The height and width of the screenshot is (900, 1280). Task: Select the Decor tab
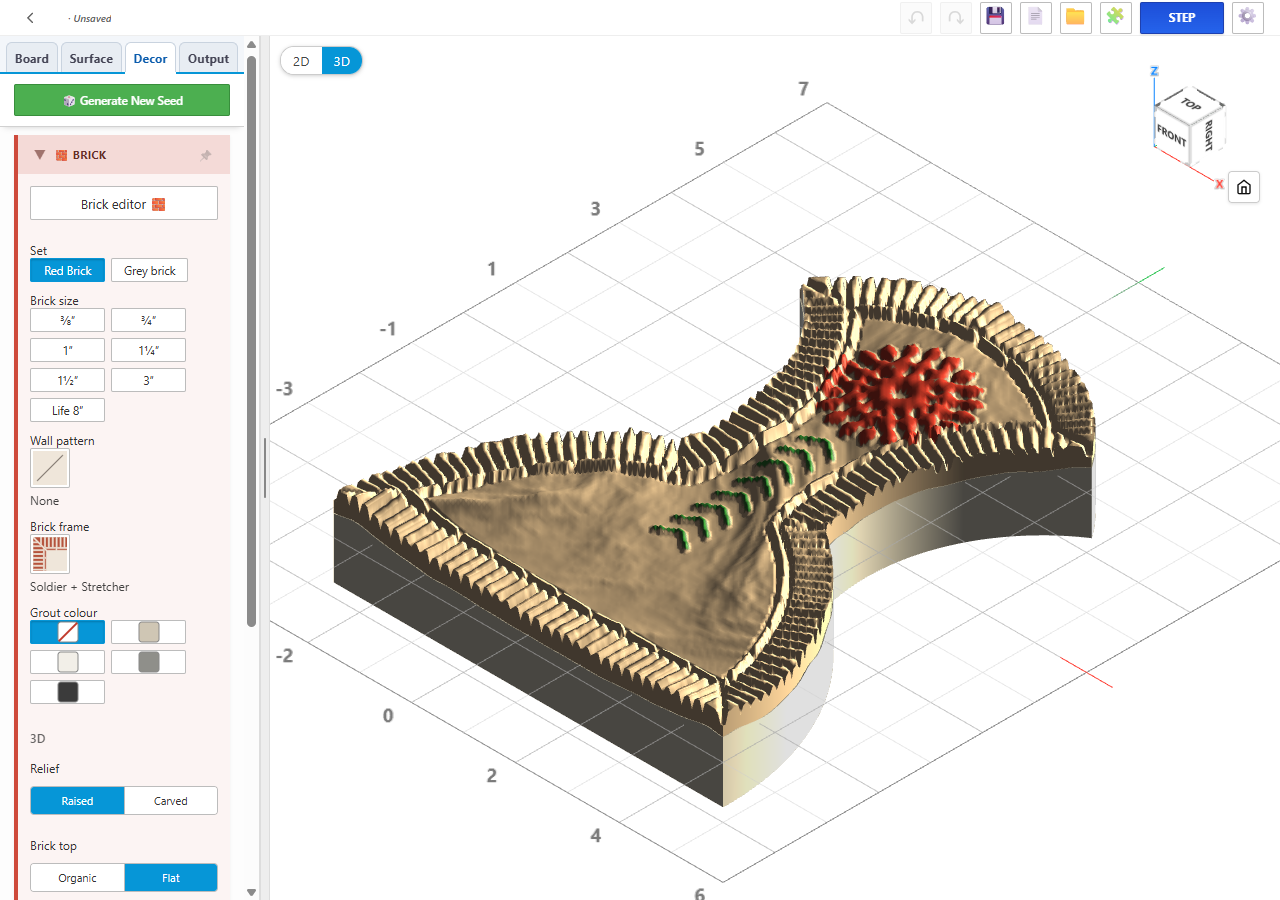click(x=150, y=59)
